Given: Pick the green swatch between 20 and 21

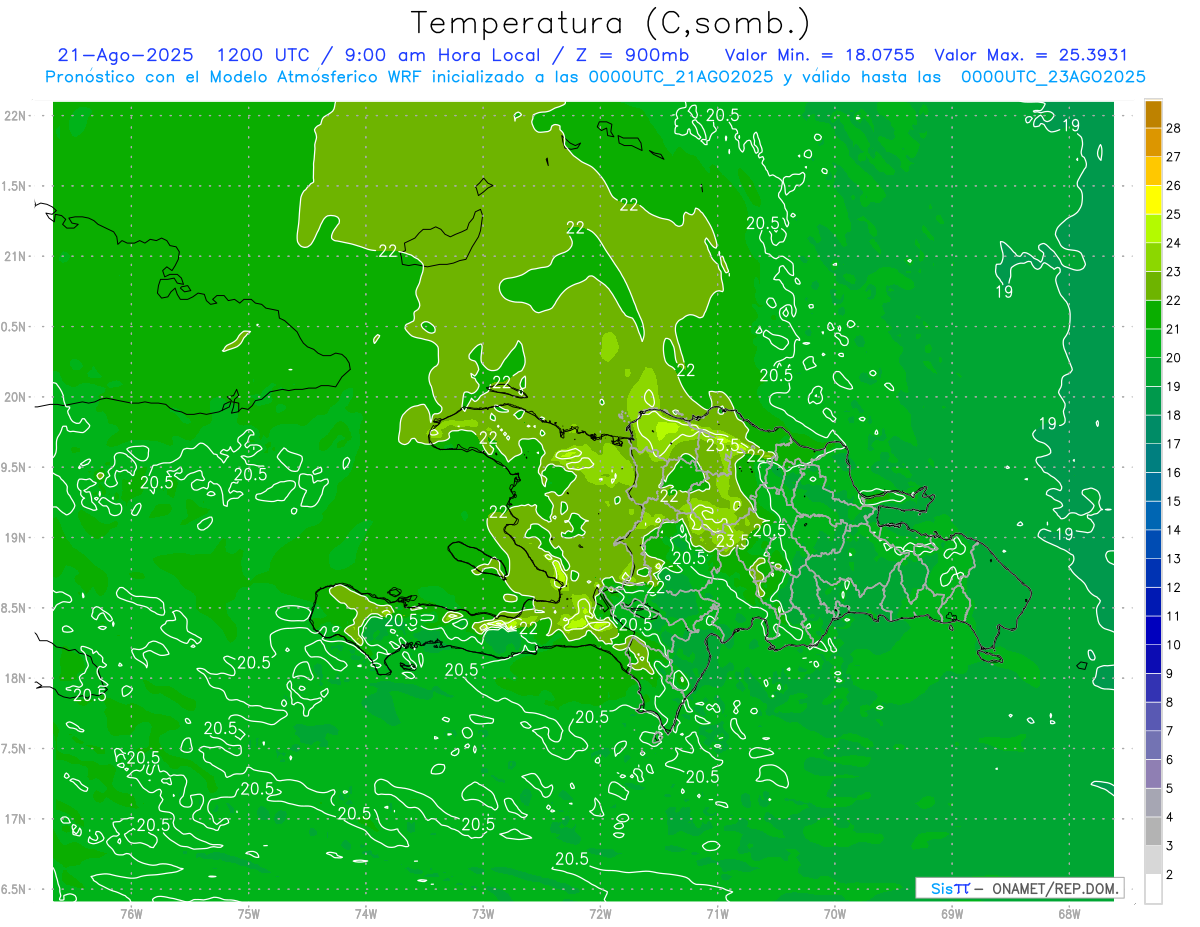Looking at the screenshot, I should coord(1154,343).
